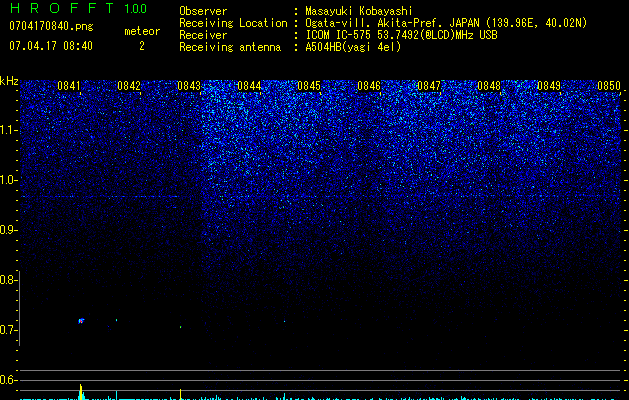This screenshot has width=629, height=400.
Task: Click the 0844 time marker
Action: pyautogui.click(x=249, y=86)
